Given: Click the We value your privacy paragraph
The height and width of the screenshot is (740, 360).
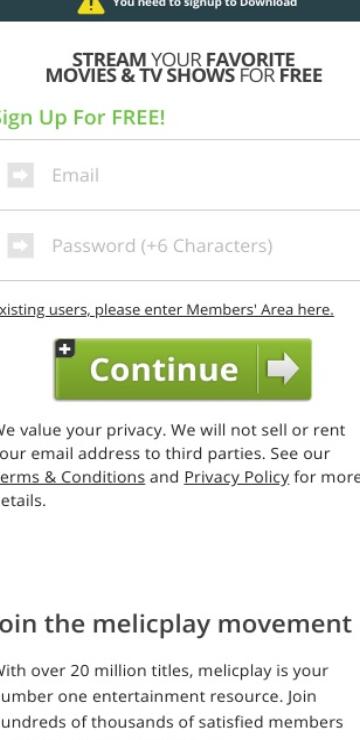Looking at the screenshot, I should (180, 465).
